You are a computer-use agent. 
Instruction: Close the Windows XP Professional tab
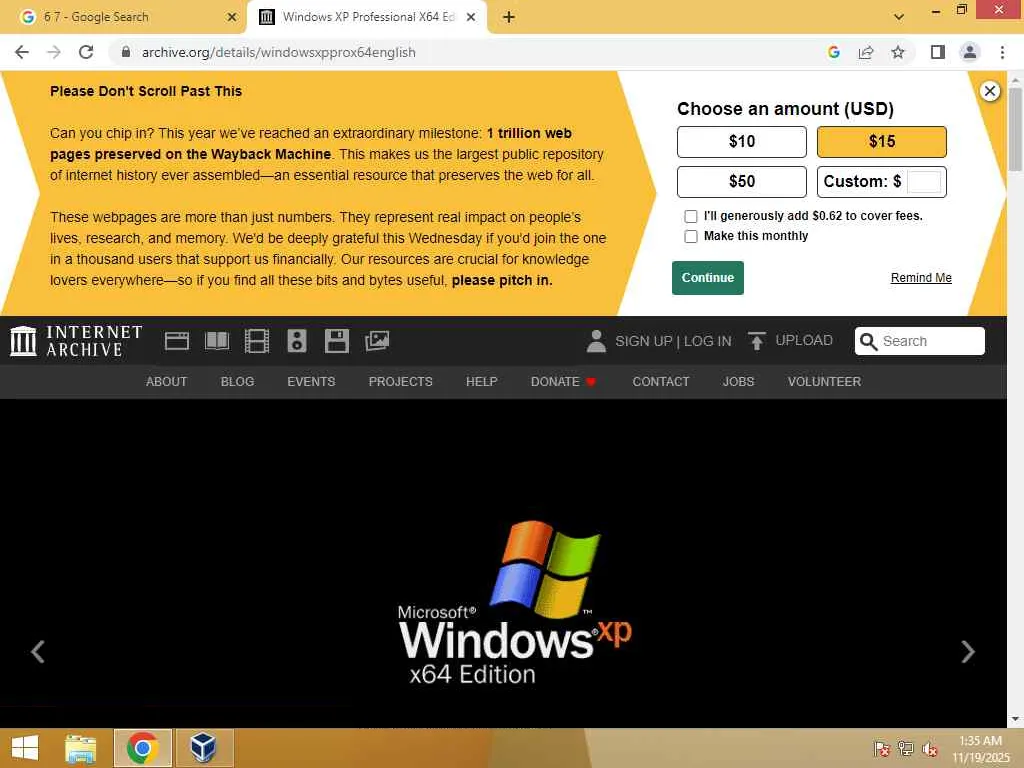[471, 17]
